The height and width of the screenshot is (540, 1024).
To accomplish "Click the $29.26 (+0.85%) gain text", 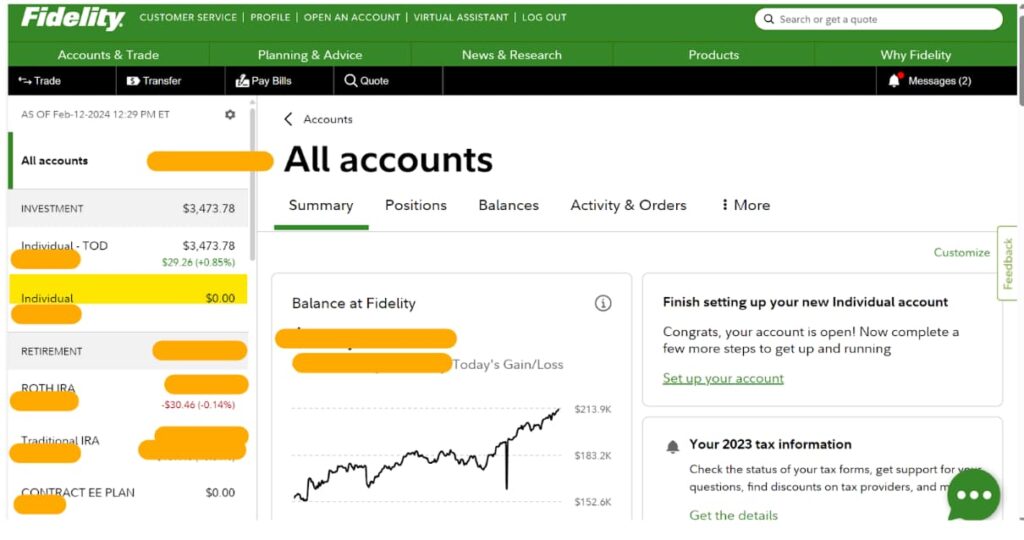I will (199, 262).
